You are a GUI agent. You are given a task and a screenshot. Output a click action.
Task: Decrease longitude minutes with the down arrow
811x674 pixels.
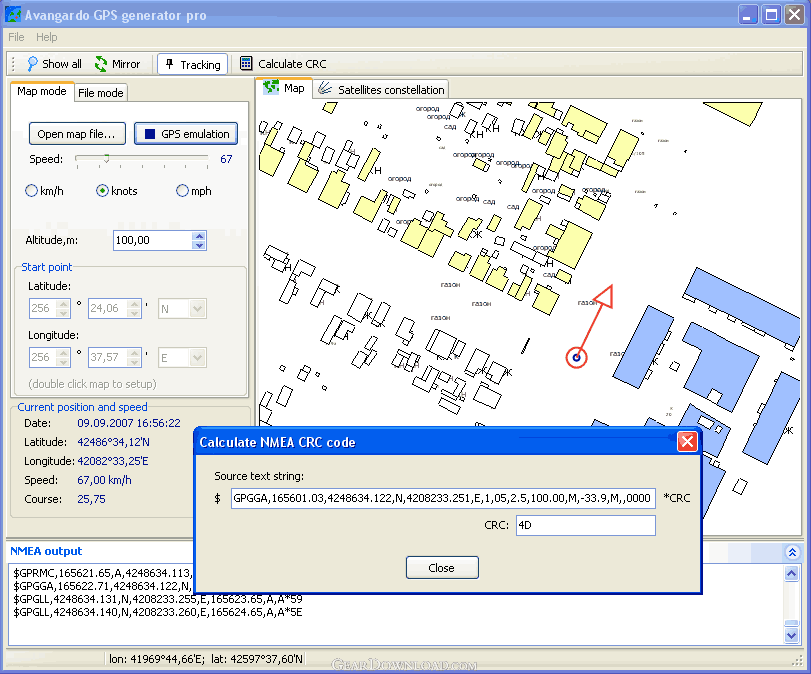[x=134, y=362]
